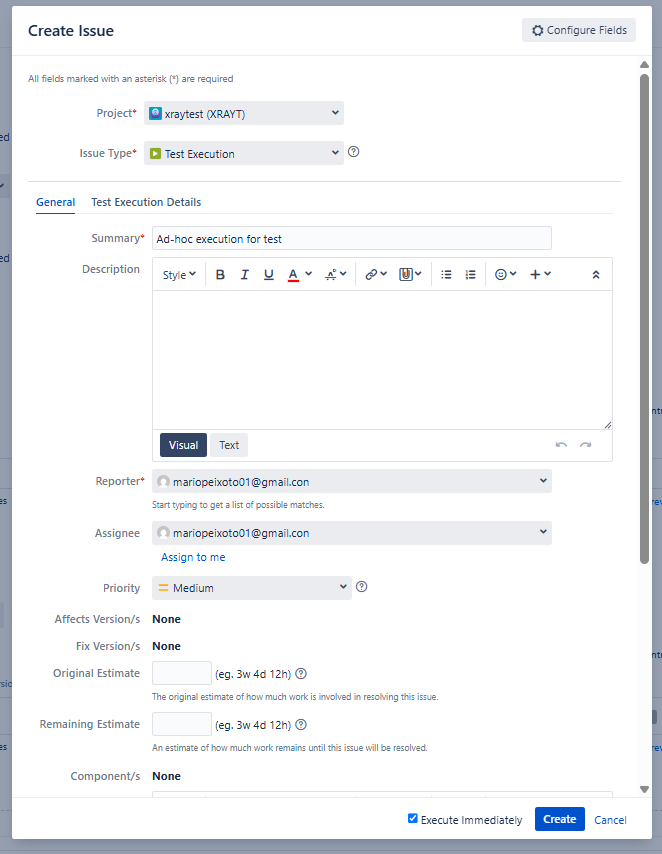Click the Assign to me link
This screenshot has height=854, width=662.
[193, 557]
